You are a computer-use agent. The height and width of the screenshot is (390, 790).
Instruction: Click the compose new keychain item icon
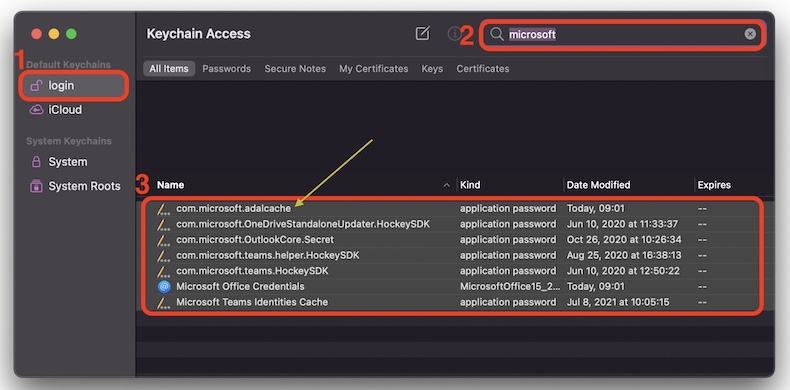tap(422, 34)
